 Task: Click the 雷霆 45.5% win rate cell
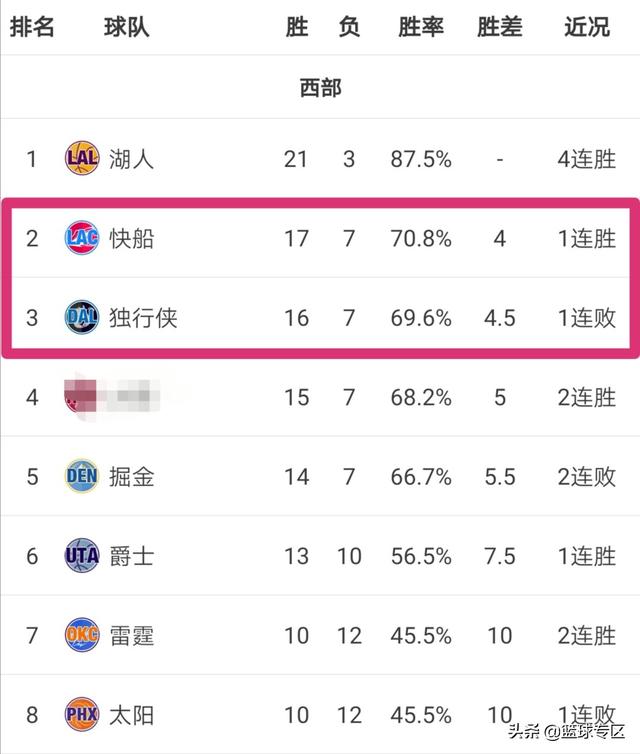coord(421,636)
